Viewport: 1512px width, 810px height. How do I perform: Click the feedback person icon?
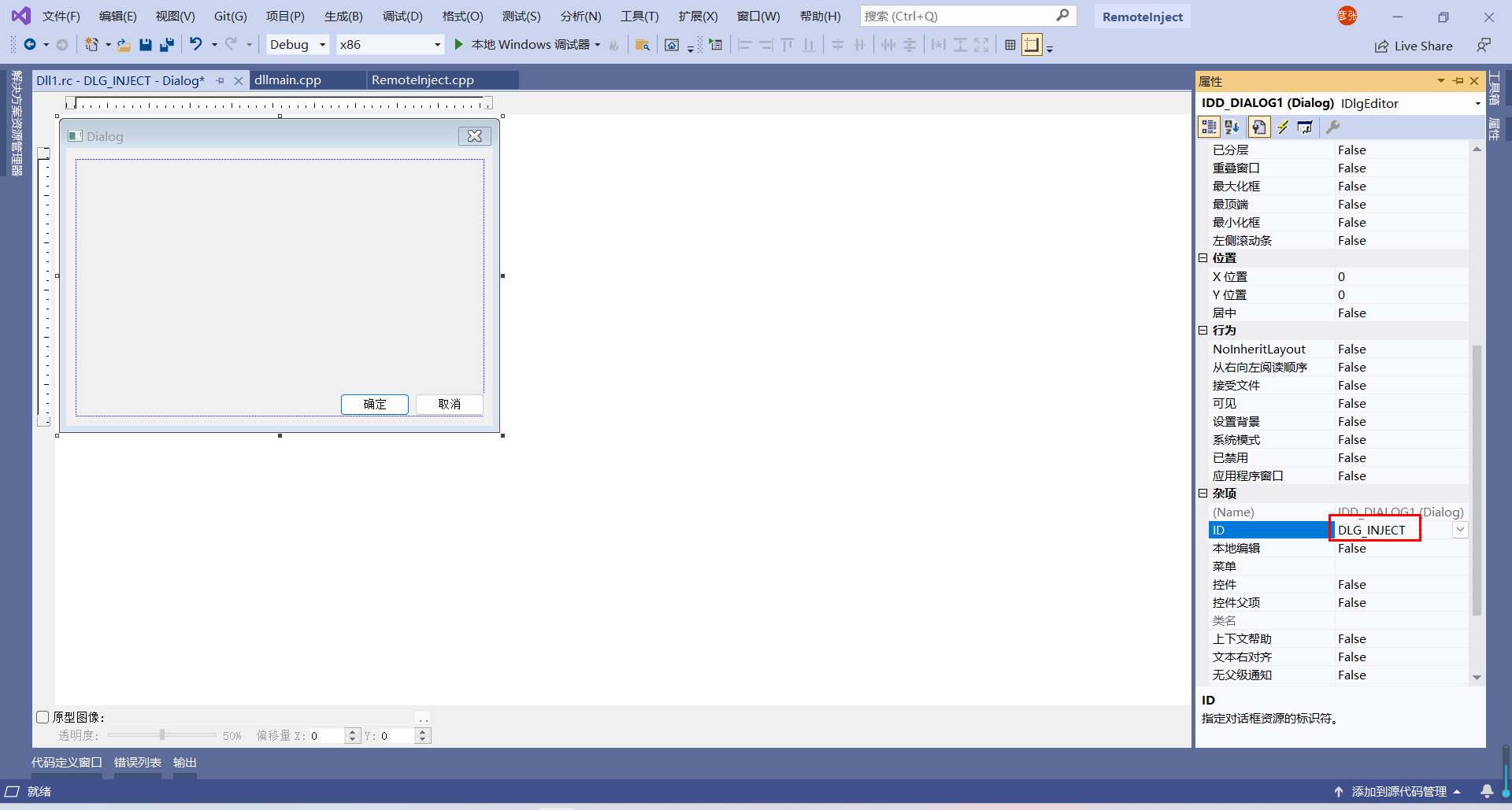point(1484,46)
